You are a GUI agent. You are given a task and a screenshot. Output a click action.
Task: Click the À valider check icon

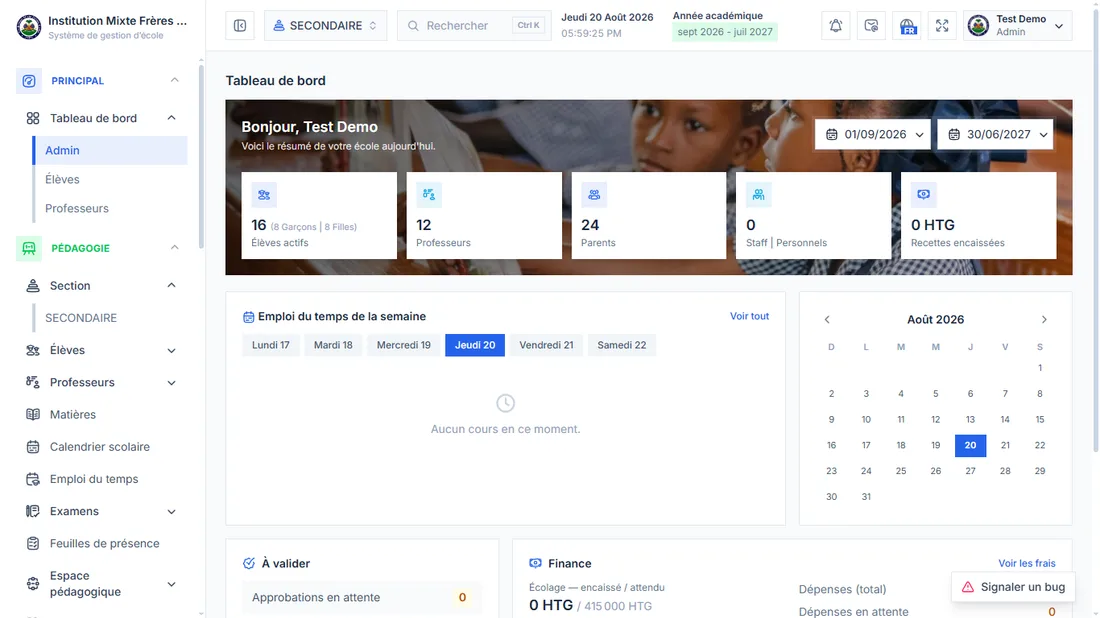(x=249, y=563)
